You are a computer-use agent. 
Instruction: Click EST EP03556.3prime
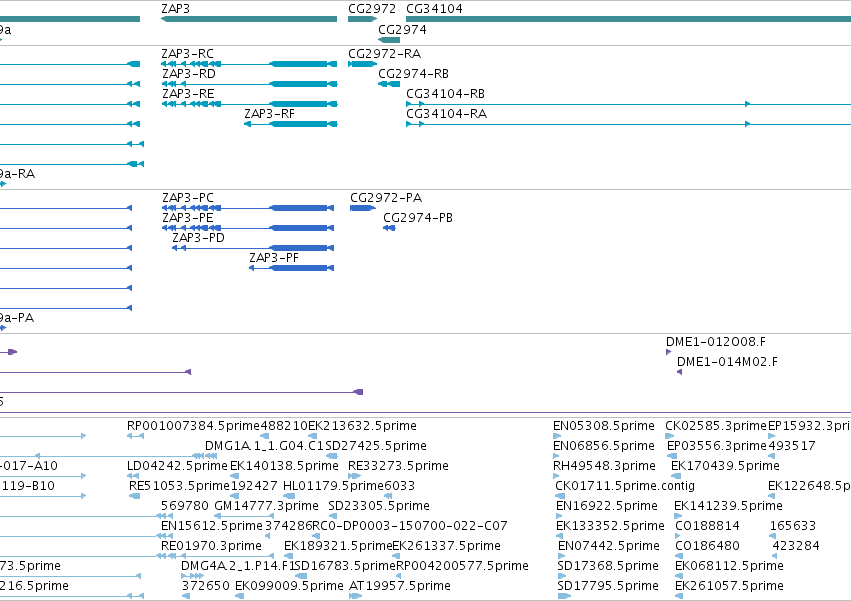[717, 446]
